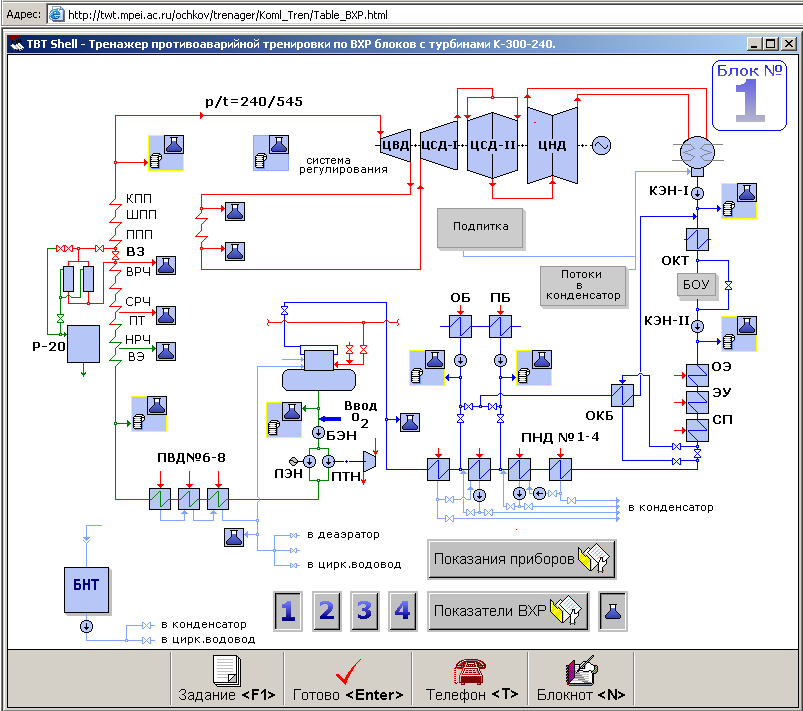The width and height of the screenshot is (803, 711).
Task: Open the sampler on the green line above ПВД№6-8
Action: pos(149,413)
